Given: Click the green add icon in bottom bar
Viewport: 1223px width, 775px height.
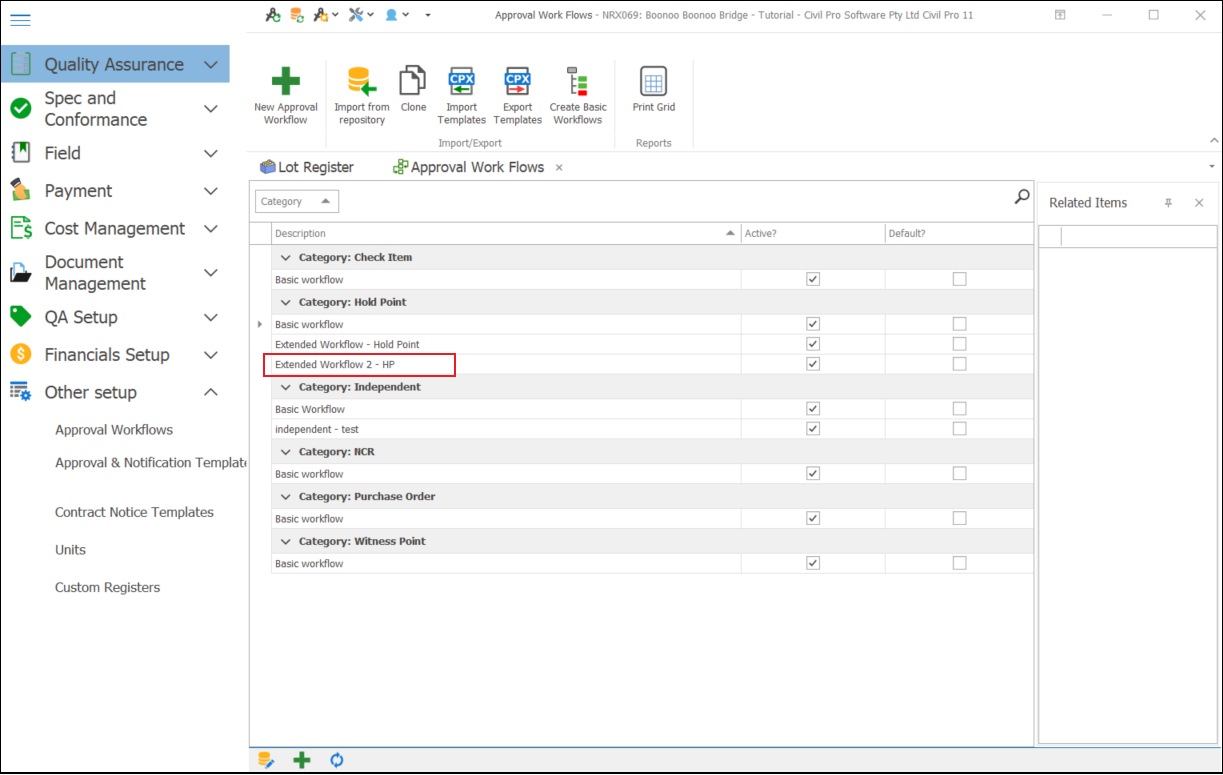Looking at the screenshot, I should (301, 760).
